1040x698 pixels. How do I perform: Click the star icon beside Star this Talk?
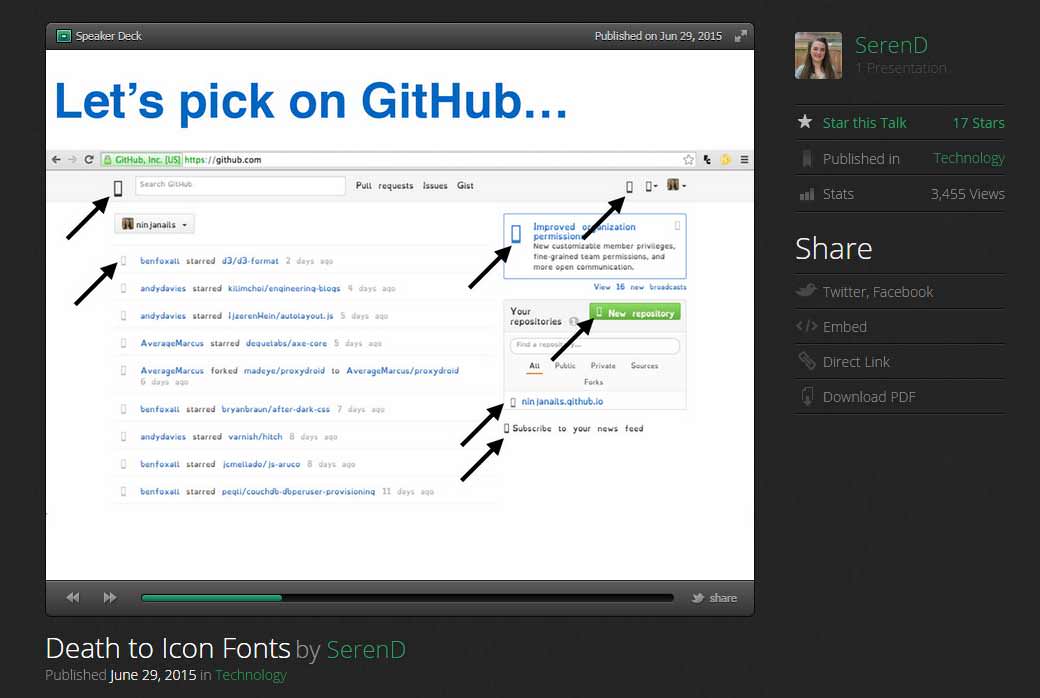(805, 122)
